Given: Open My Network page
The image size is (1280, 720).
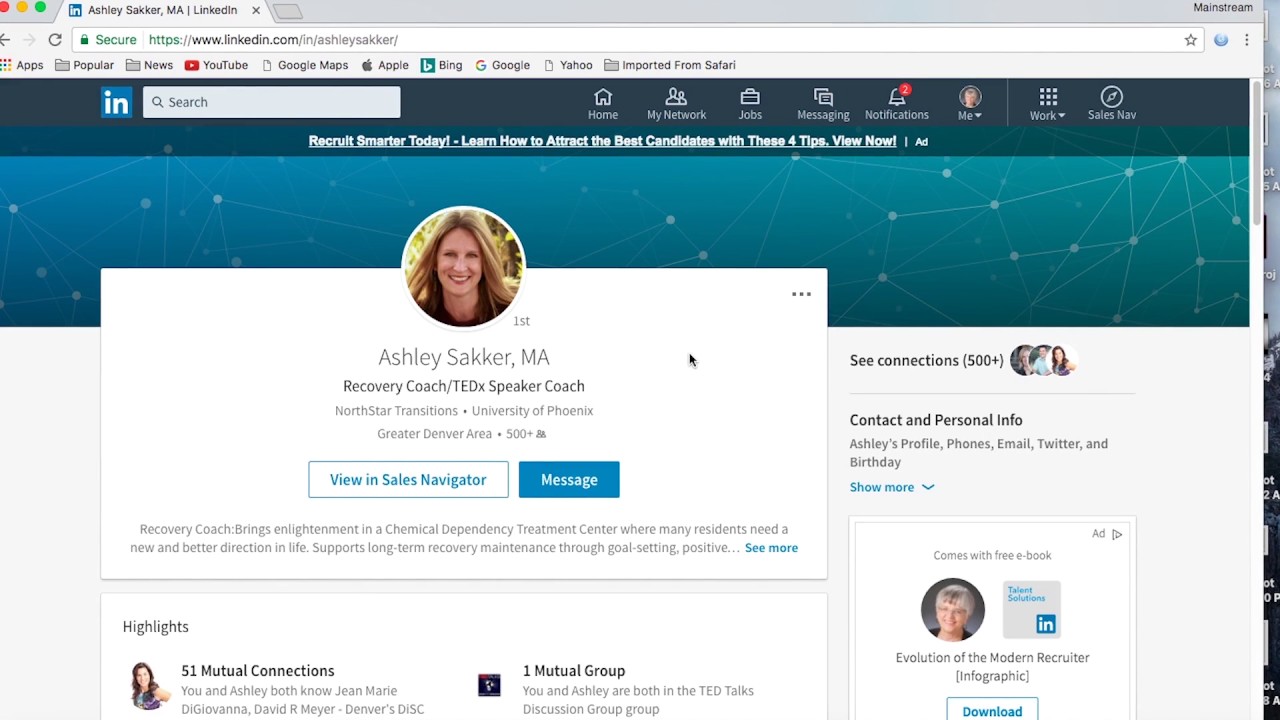Looking at the screenshot, I should pyautogui.click(x=676, y=103).
